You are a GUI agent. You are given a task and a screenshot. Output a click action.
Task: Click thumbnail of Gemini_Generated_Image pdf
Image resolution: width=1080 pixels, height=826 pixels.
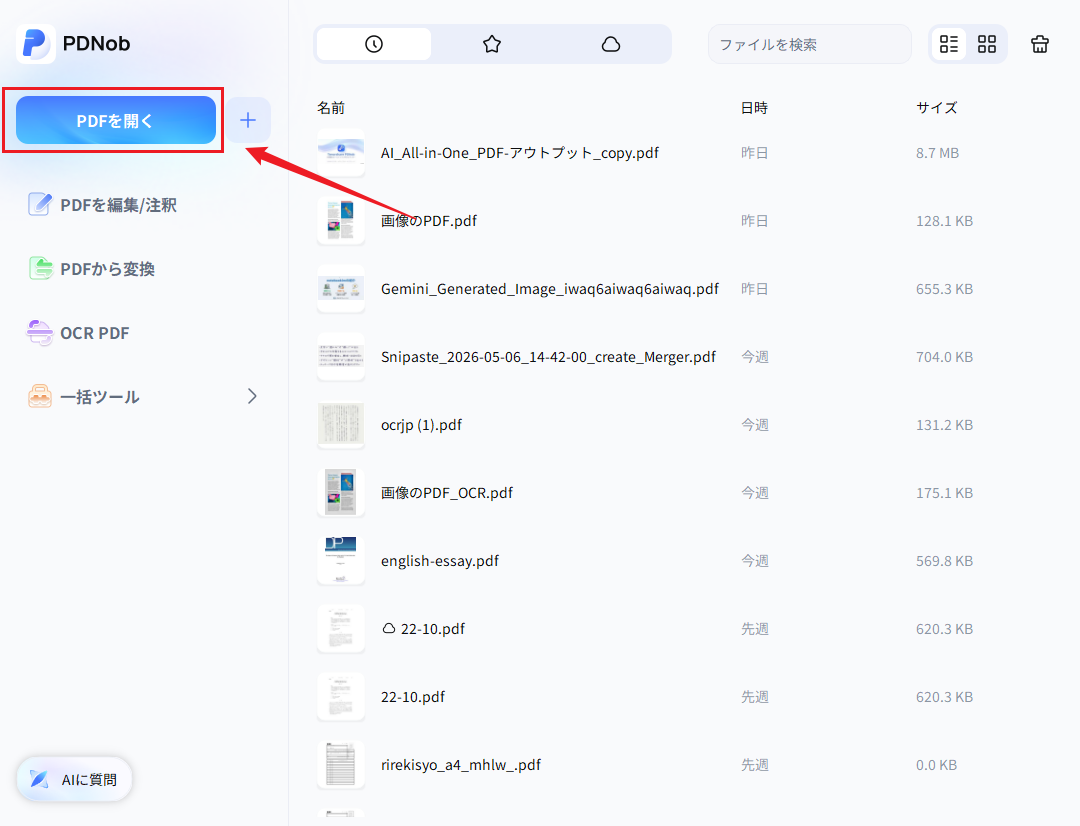coord(341,289)
